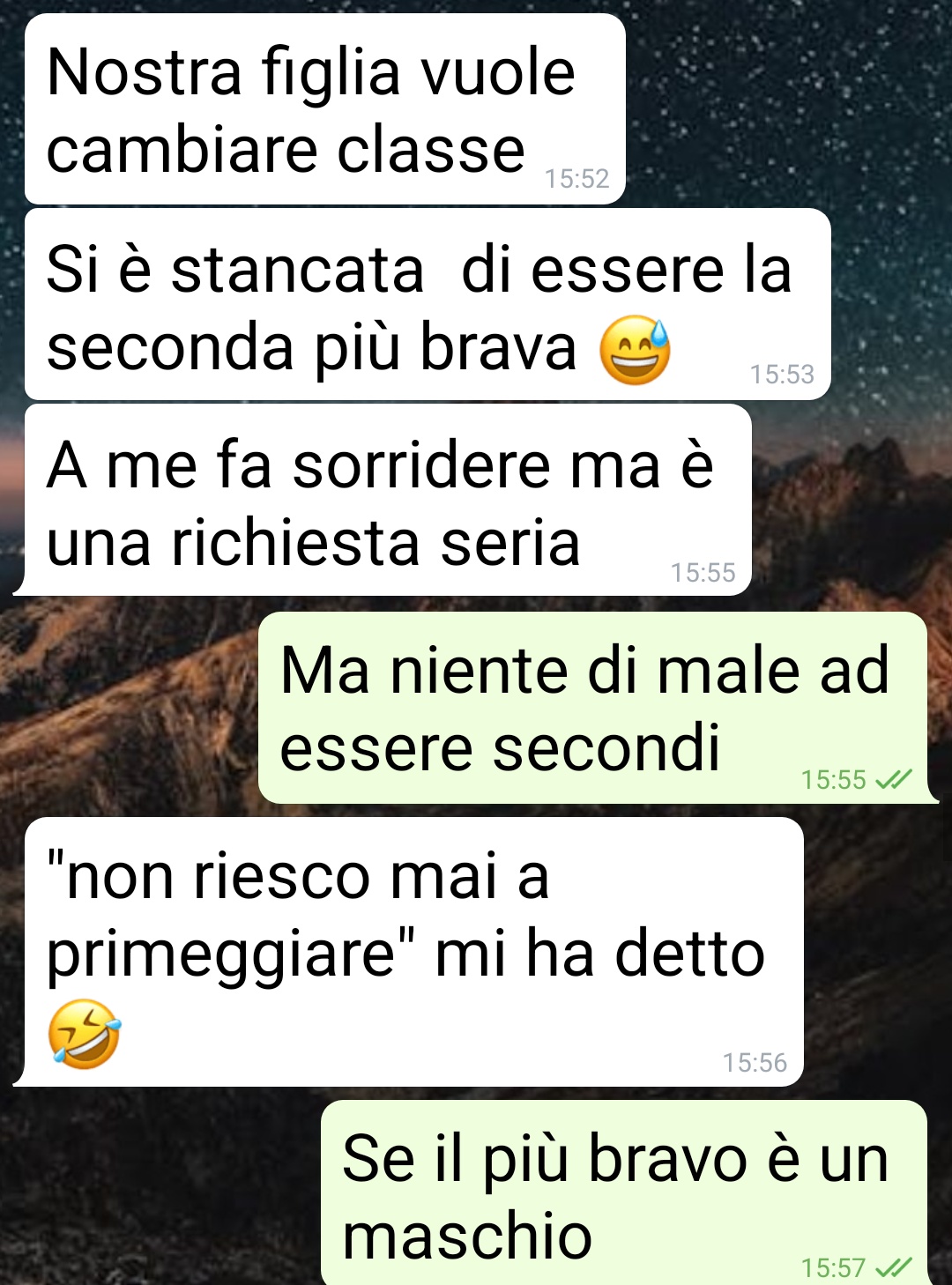Tap the double check marks beside 15:57

pyautogui.click(x=894, y=1267)
